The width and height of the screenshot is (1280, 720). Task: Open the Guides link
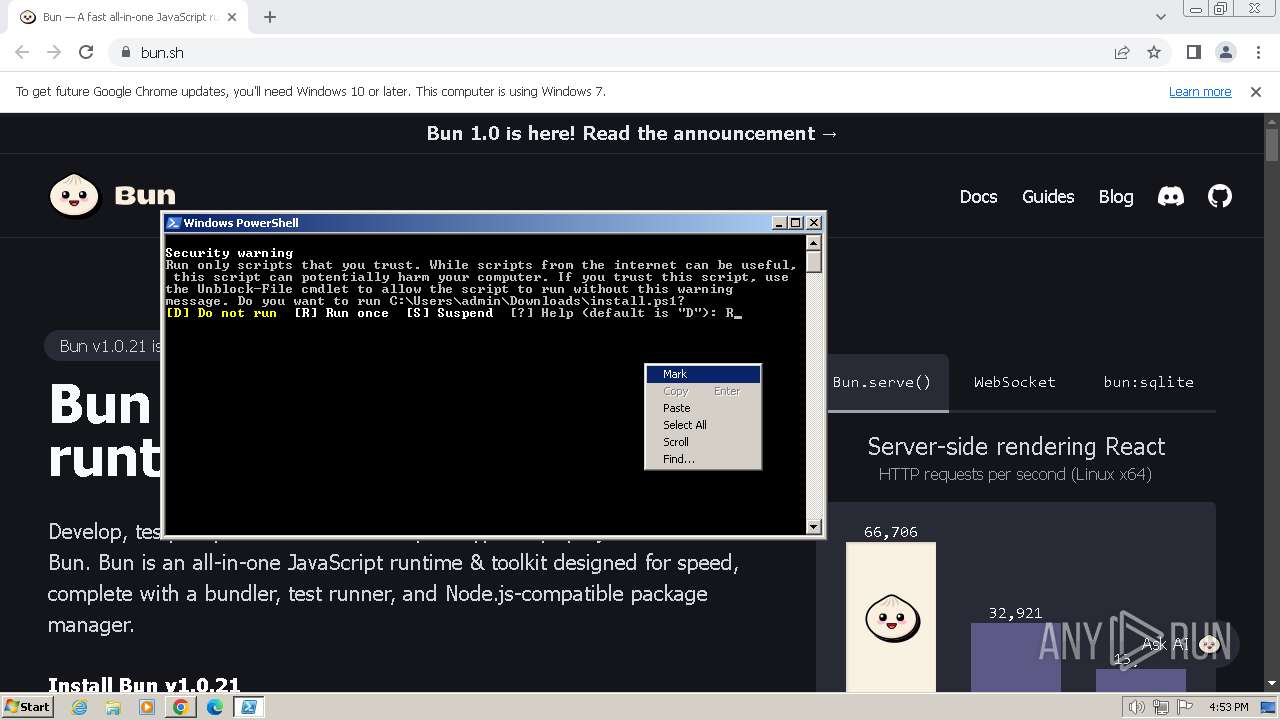(1048, 197)
